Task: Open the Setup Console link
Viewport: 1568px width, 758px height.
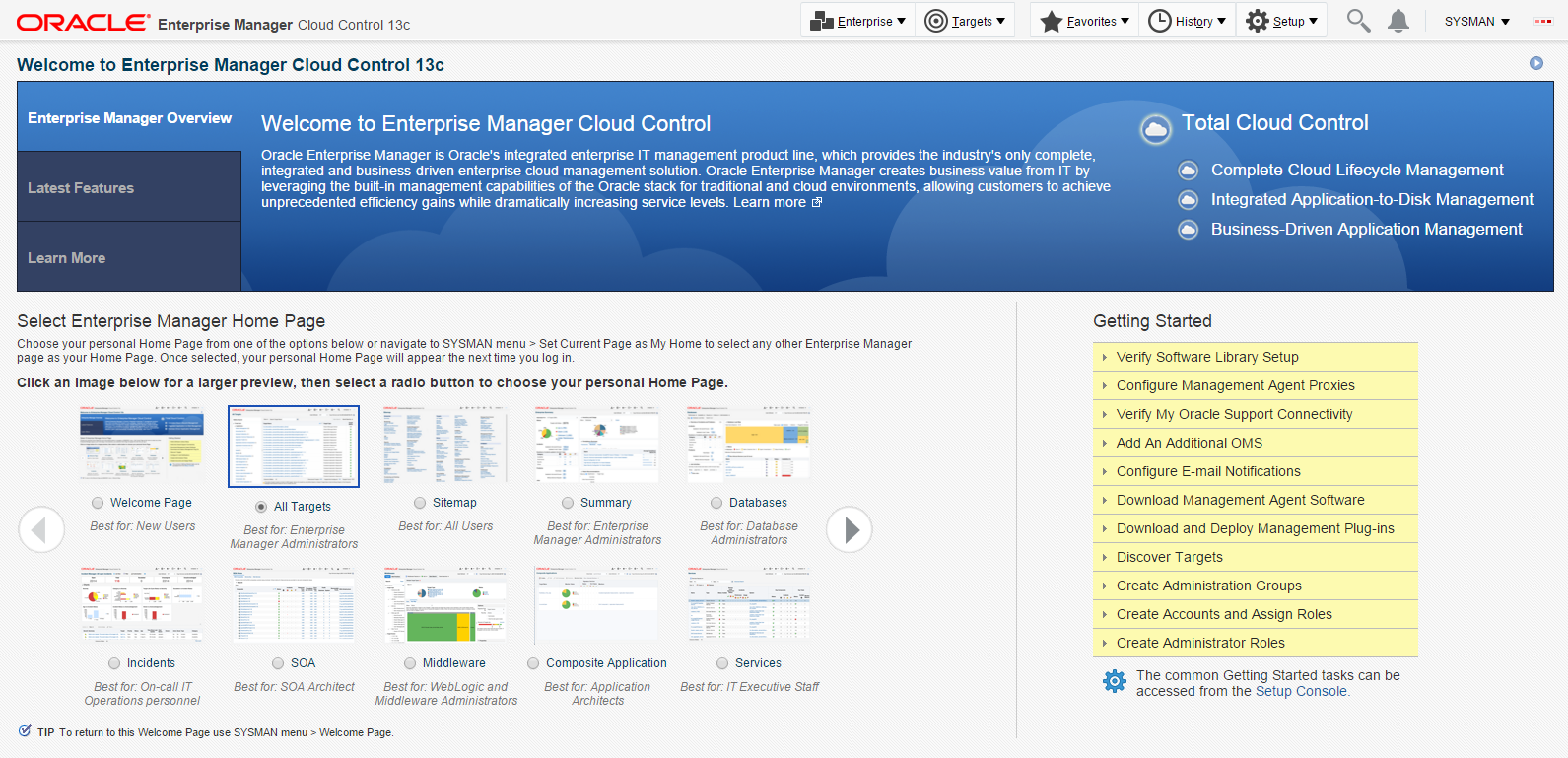Action: [1300, 691]
